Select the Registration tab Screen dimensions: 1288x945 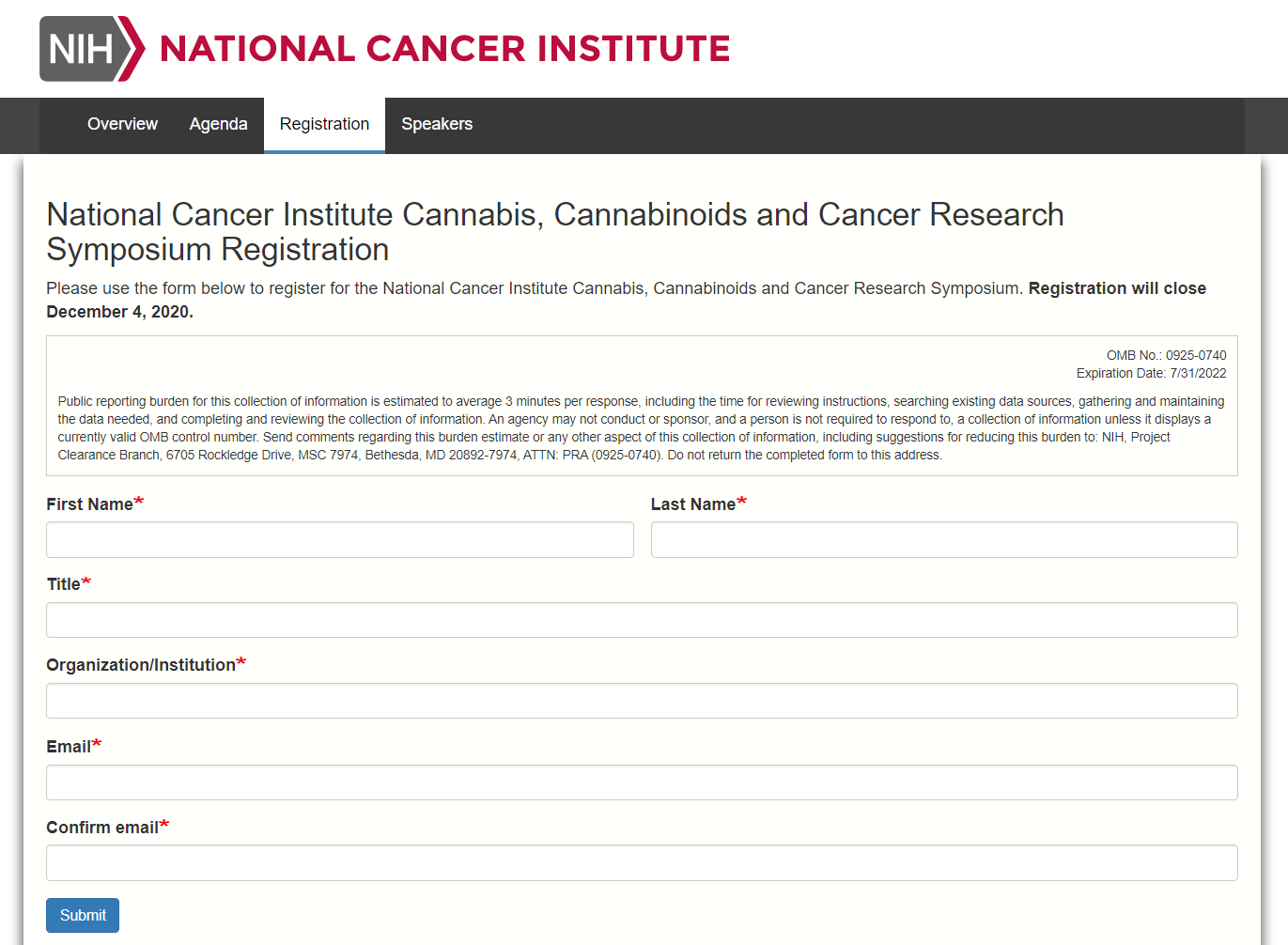[x=324, y=124]
